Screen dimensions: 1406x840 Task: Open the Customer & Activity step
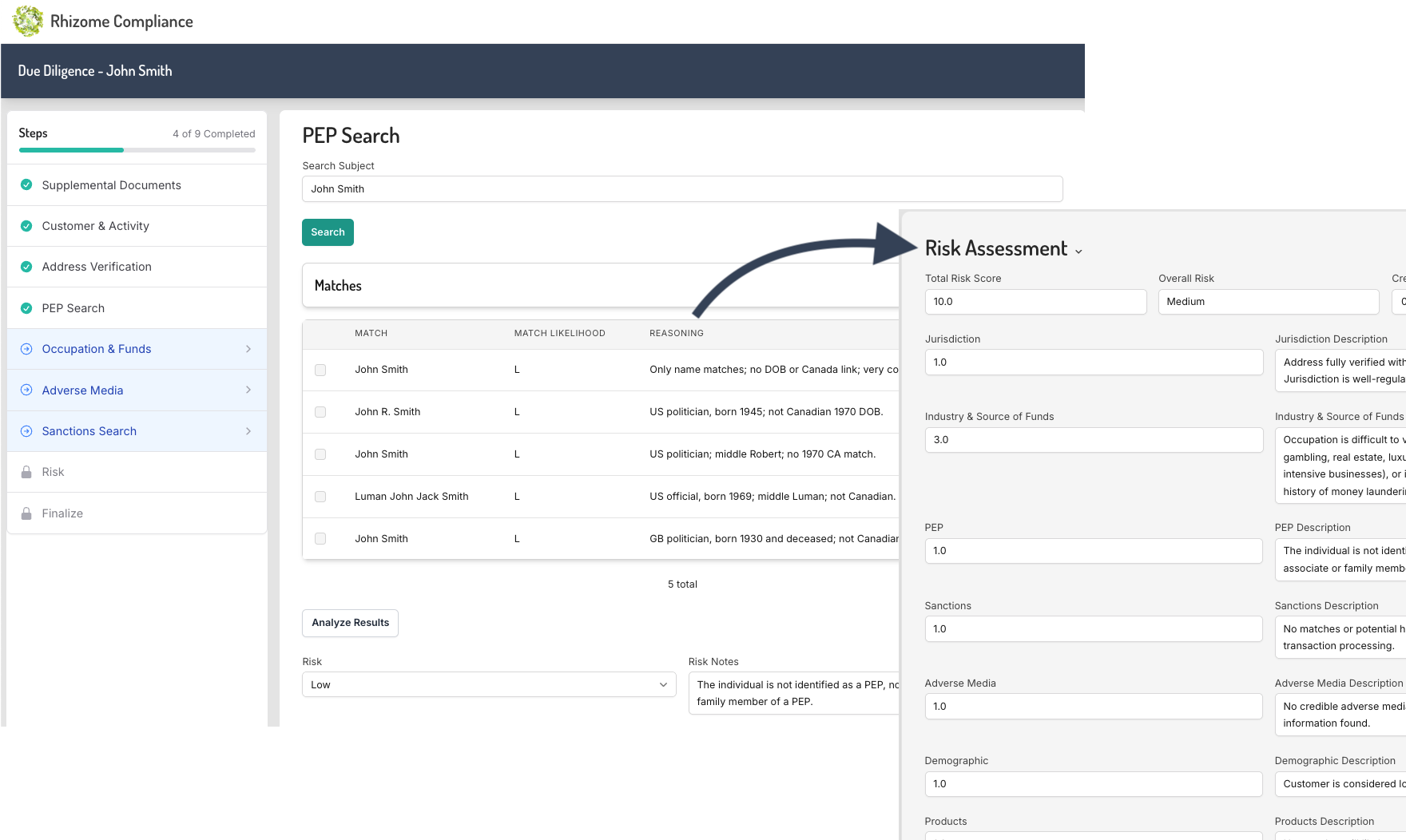(x=96, y=226)
